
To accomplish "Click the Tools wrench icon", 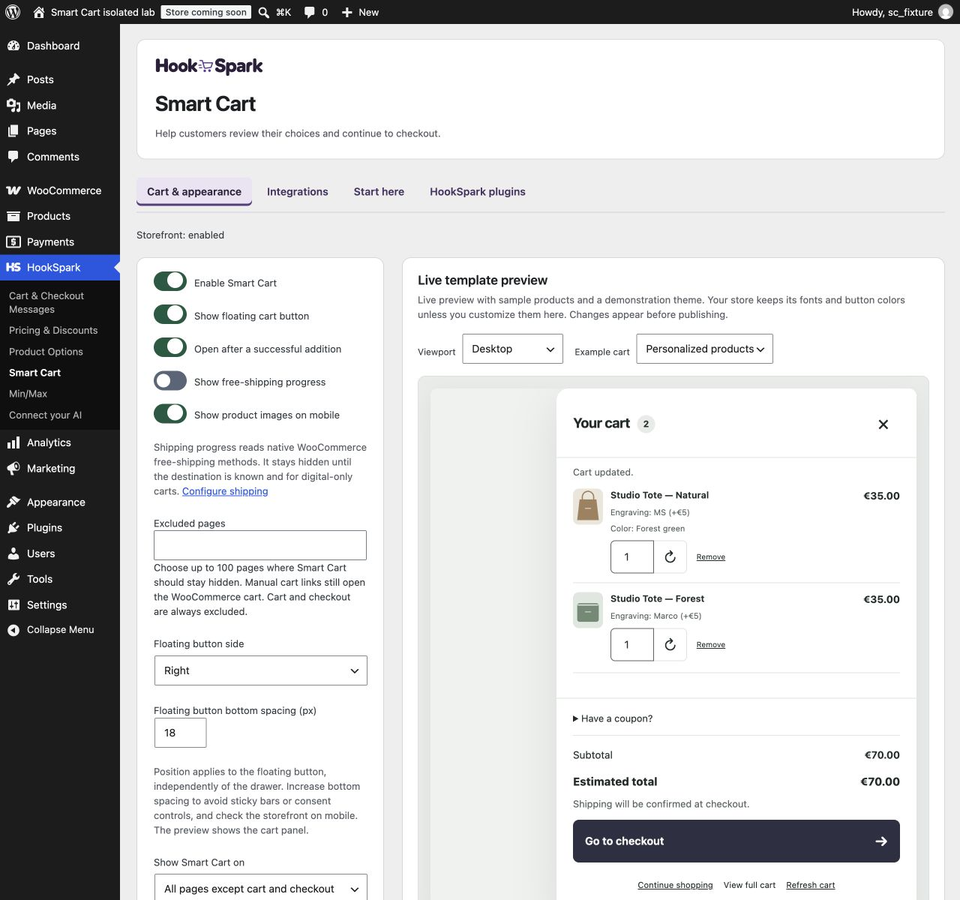I will (13, 579).
